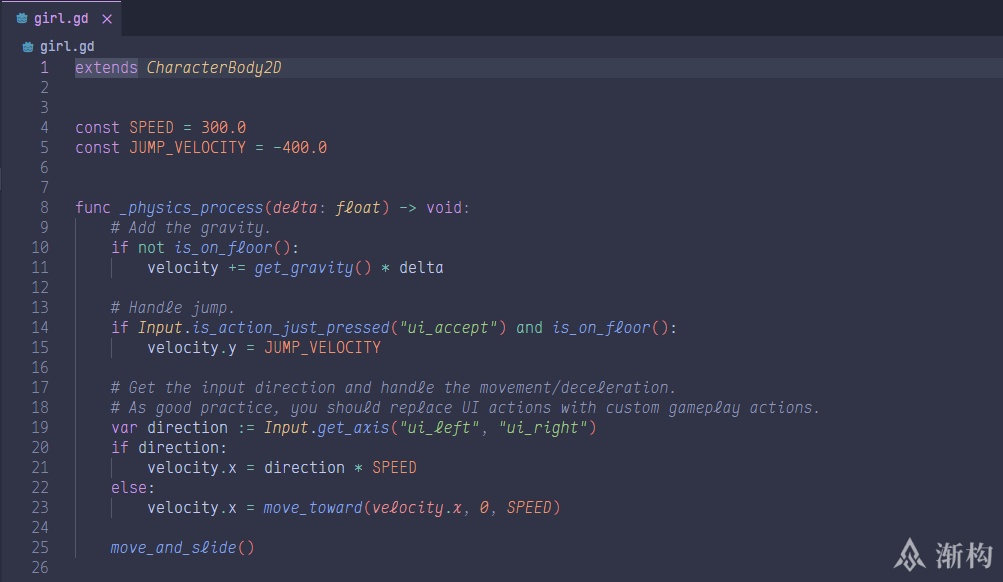Click the Input.get_axis call on line 19
1003x582 pixels.
pos(328,428)
